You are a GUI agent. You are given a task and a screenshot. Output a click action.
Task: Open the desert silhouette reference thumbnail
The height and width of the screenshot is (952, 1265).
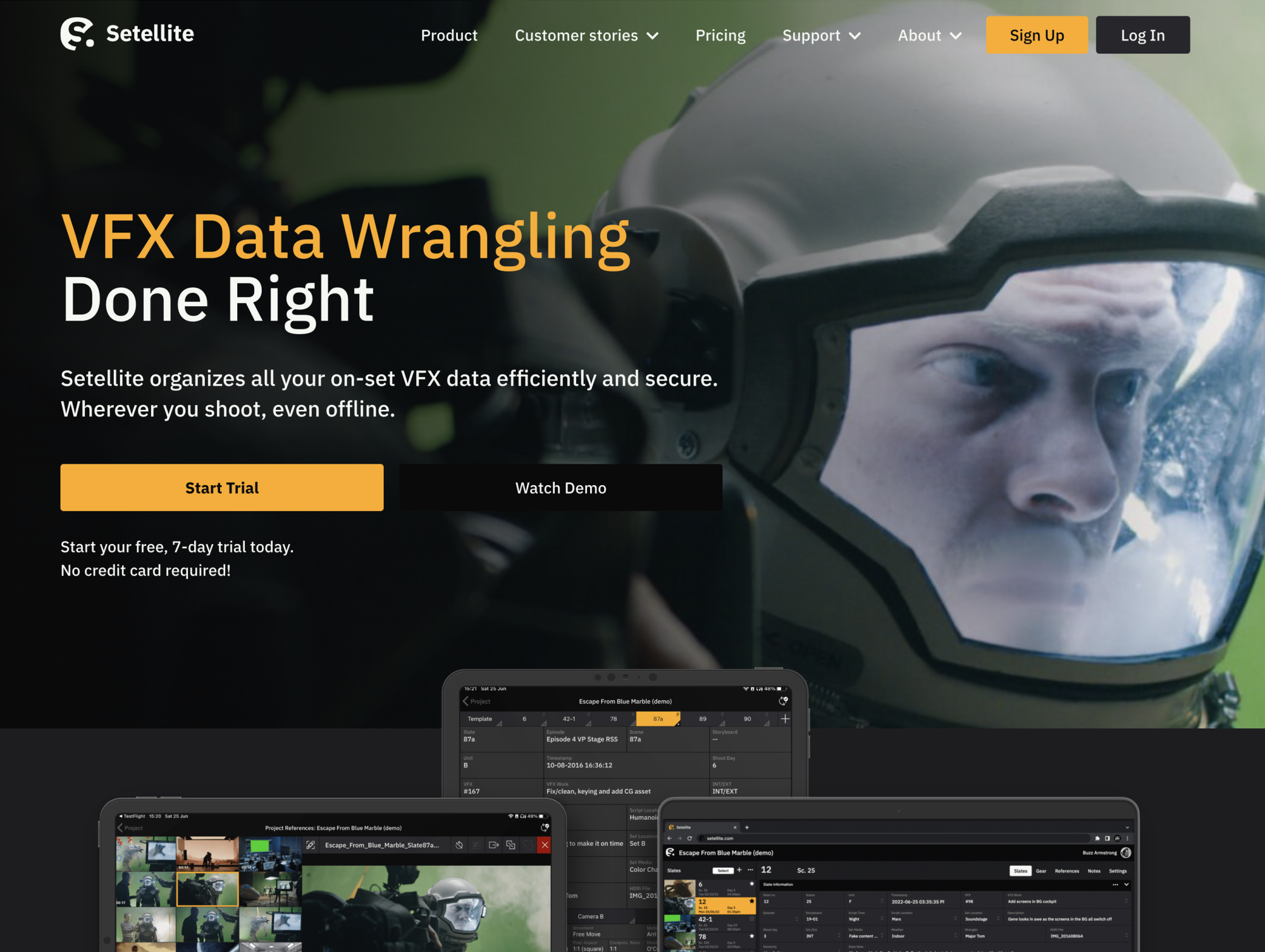207,854
